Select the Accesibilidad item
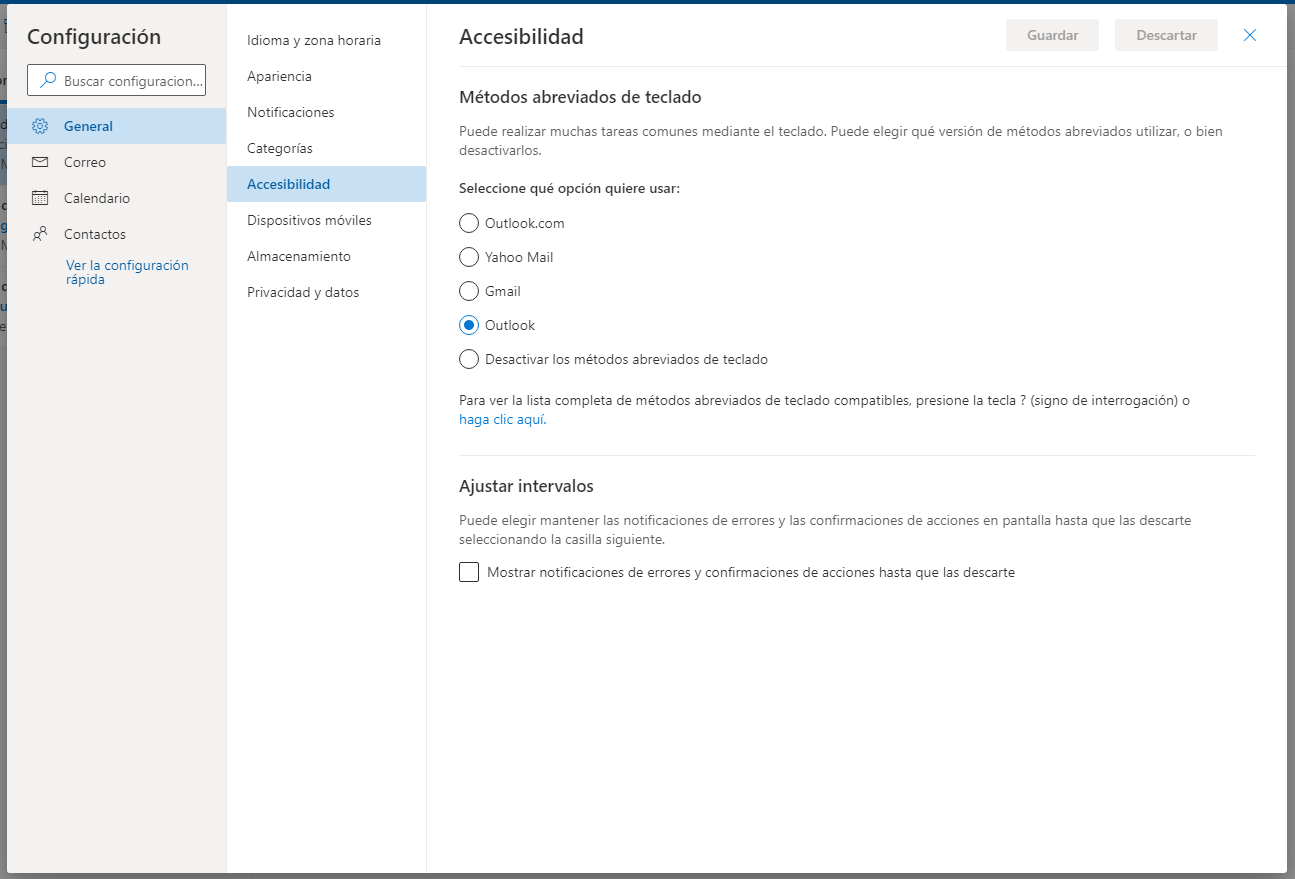Screen dimensions: 1295x879 tap(326, 184)
